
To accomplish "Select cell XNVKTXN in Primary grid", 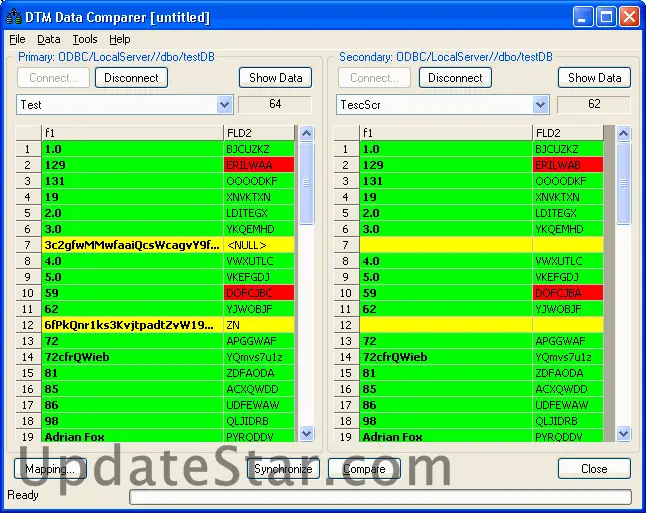I will [259, 197].
